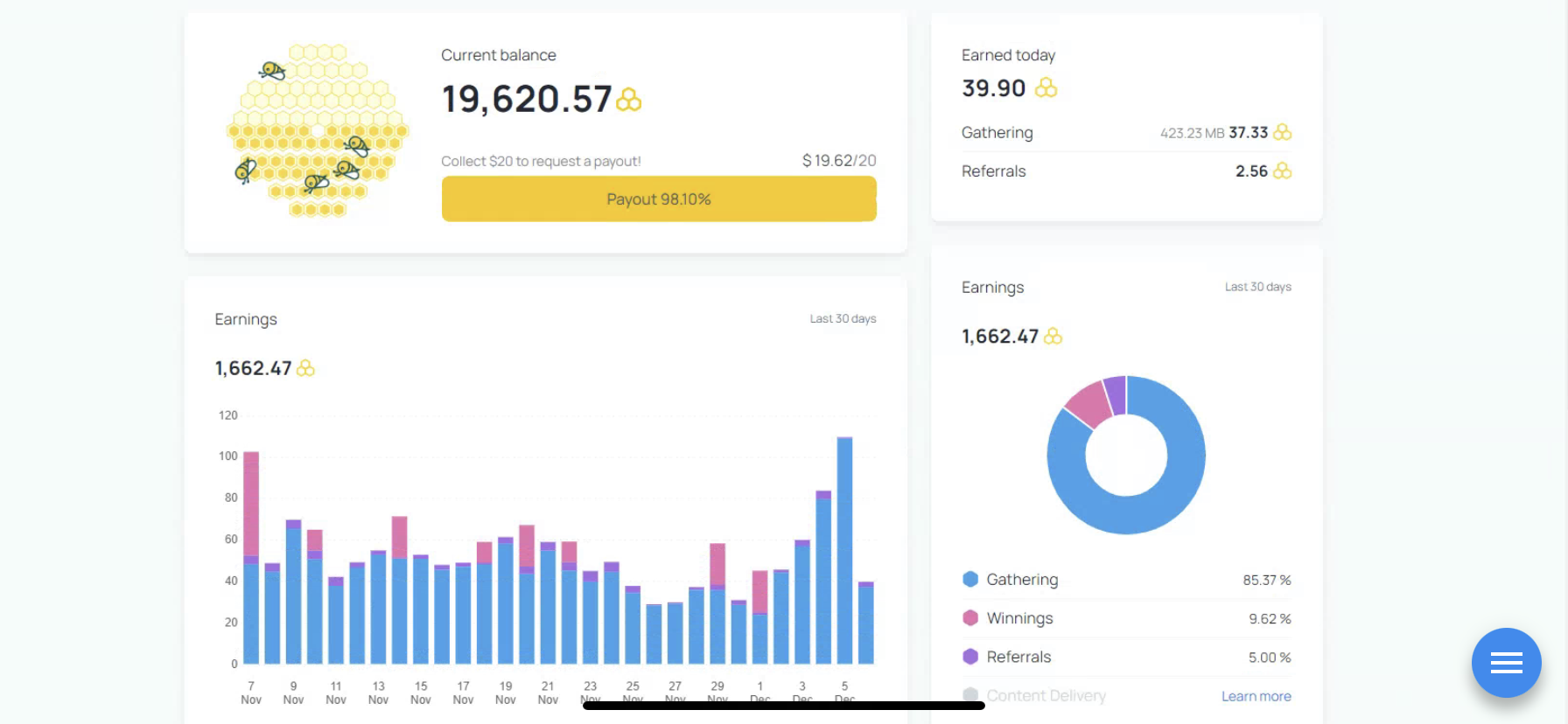The height and width of the screenshot is (724, 1568).
Task: Open the blue hamburger menu button
Action: coord(1506,663)
